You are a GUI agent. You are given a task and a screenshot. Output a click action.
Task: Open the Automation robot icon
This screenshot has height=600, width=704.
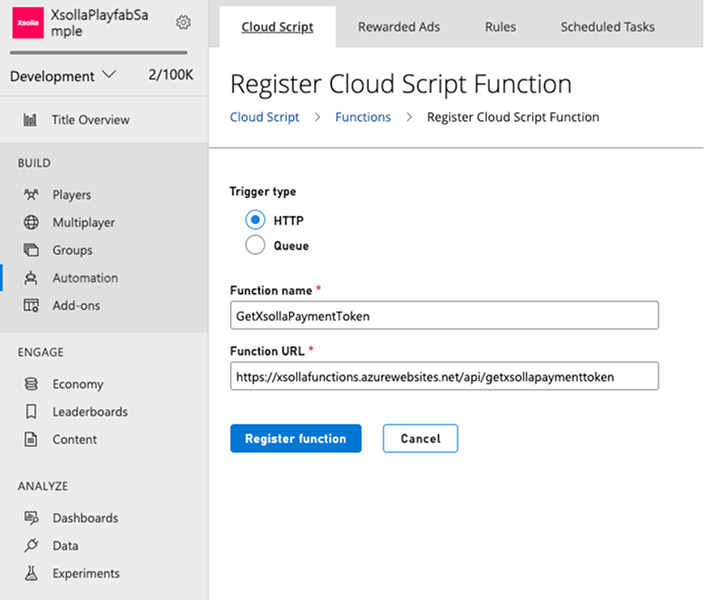[31, 278]
